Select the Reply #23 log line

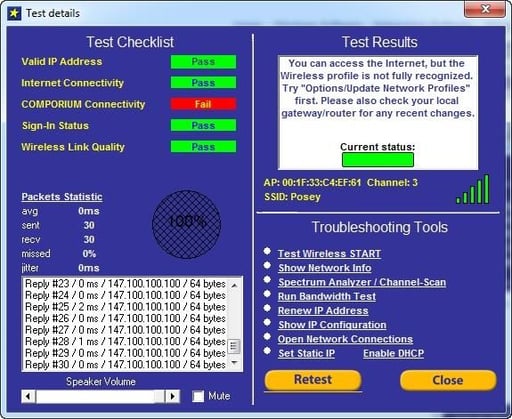click(125, 284)
